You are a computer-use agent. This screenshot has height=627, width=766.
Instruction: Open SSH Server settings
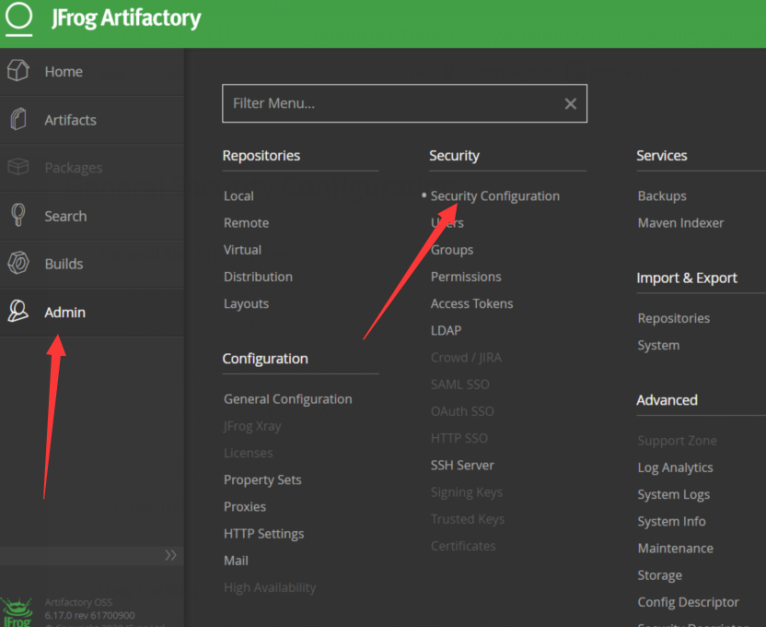tap(462, 465)
